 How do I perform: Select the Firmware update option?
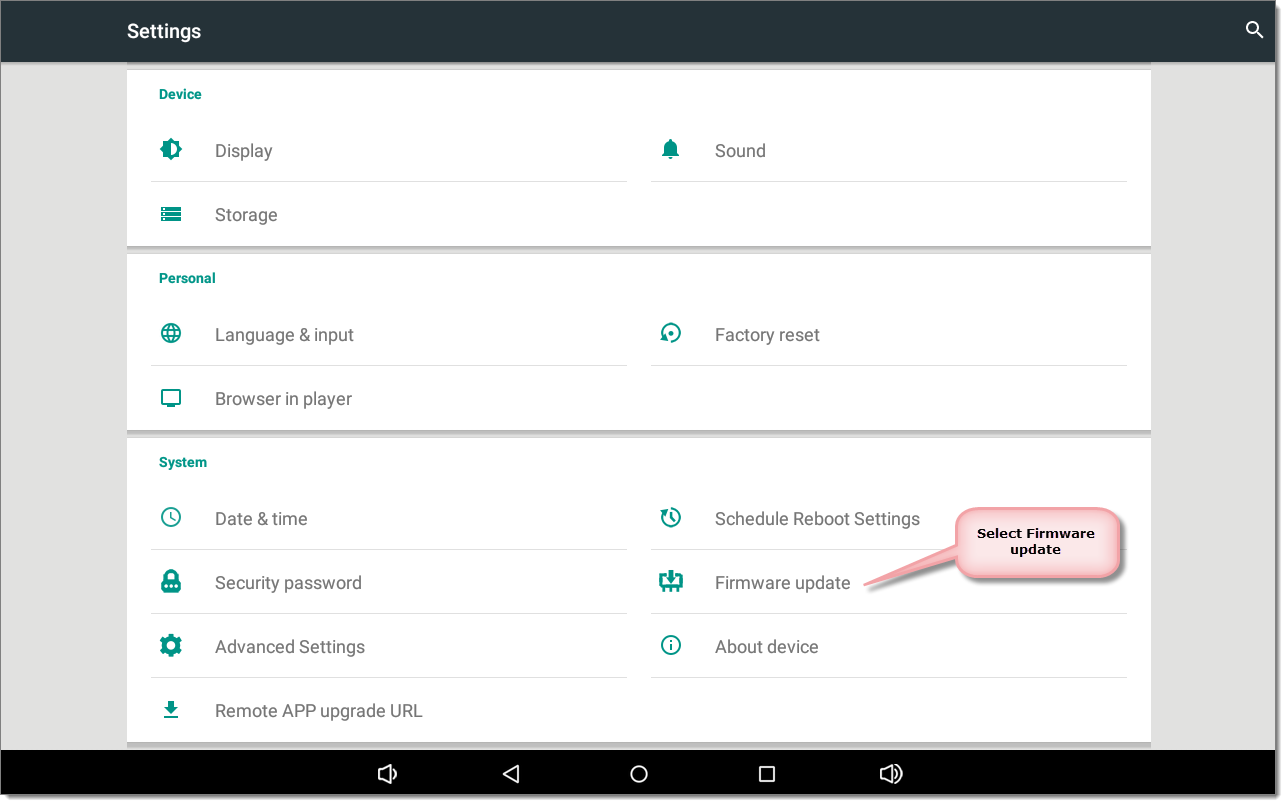pos(782,583)
